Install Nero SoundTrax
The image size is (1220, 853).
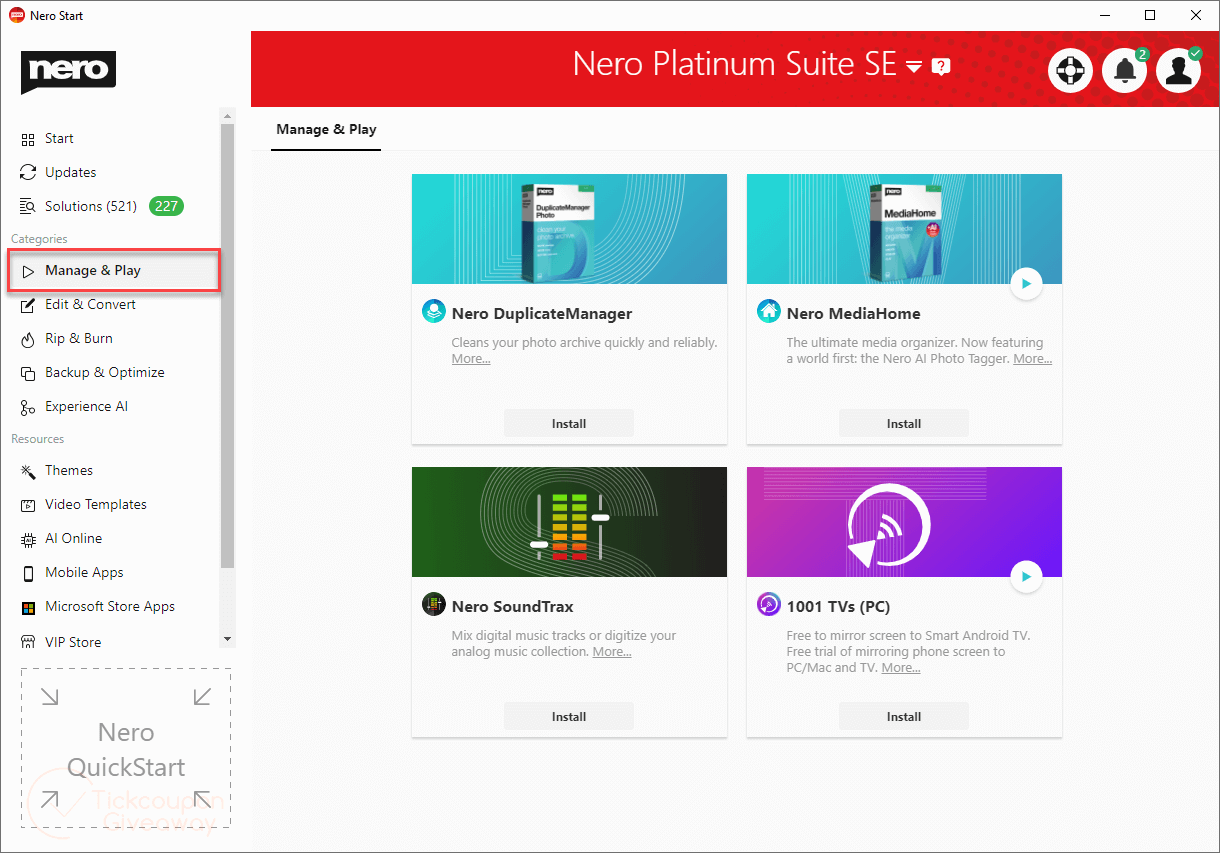tap(569, 716)
